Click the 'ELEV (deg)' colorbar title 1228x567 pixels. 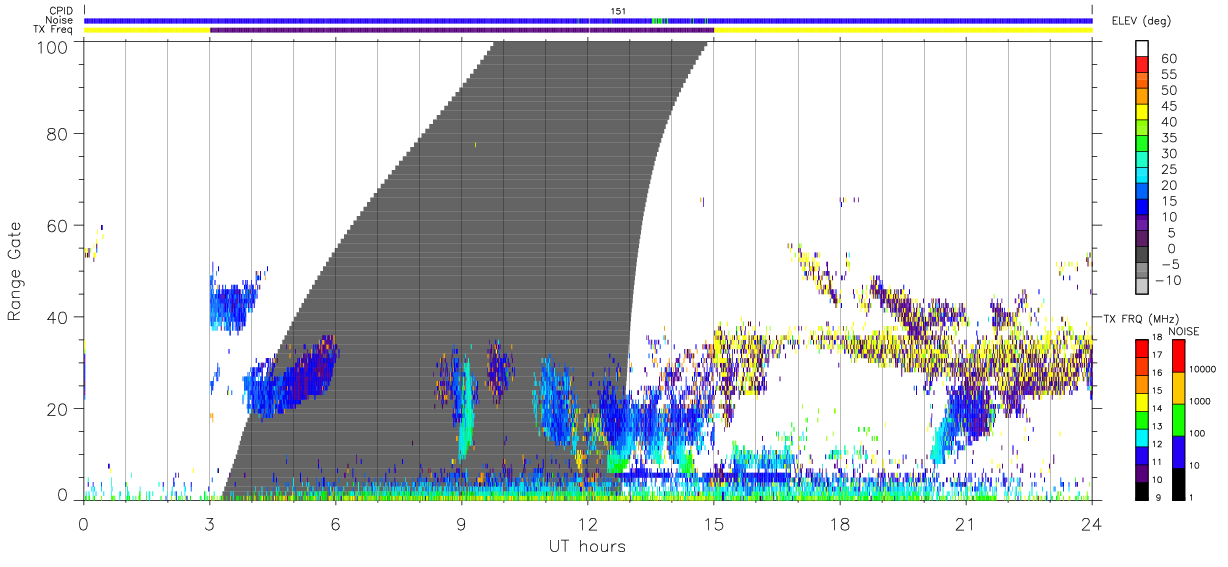coord(1141,21)
